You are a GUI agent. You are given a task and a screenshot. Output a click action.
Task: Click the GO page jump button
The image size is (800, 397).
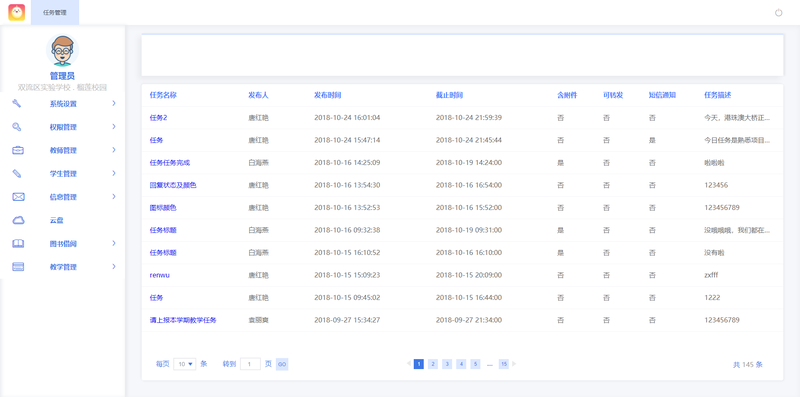pyautogui.click(x=282, y=364)
